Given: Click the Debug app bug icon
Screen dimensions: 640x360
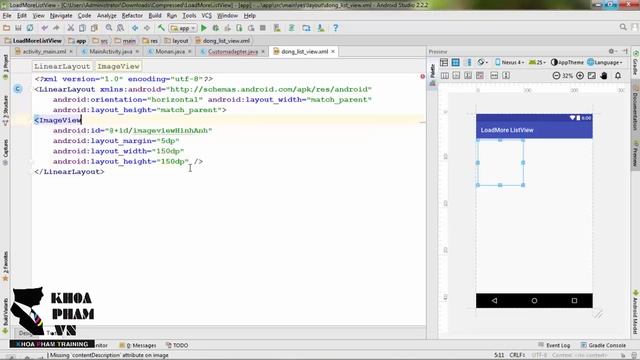Looking at the screenshot, I should coord(216,28).
